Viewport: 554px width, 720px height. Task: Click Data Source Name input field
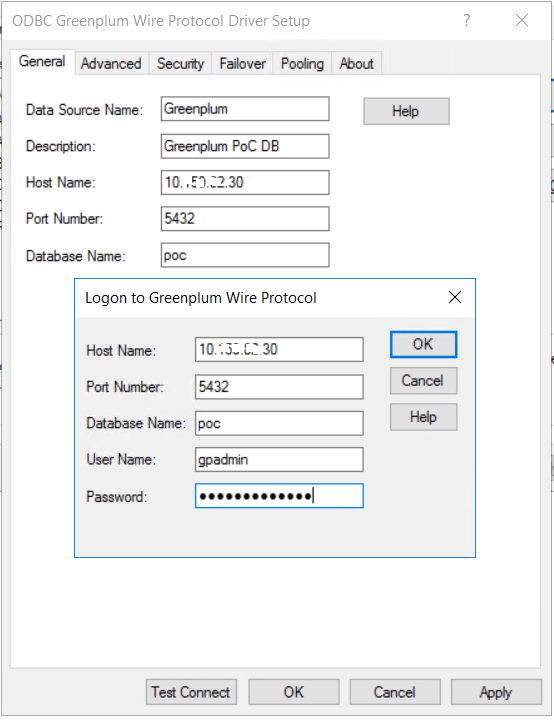tap(245, 109)
